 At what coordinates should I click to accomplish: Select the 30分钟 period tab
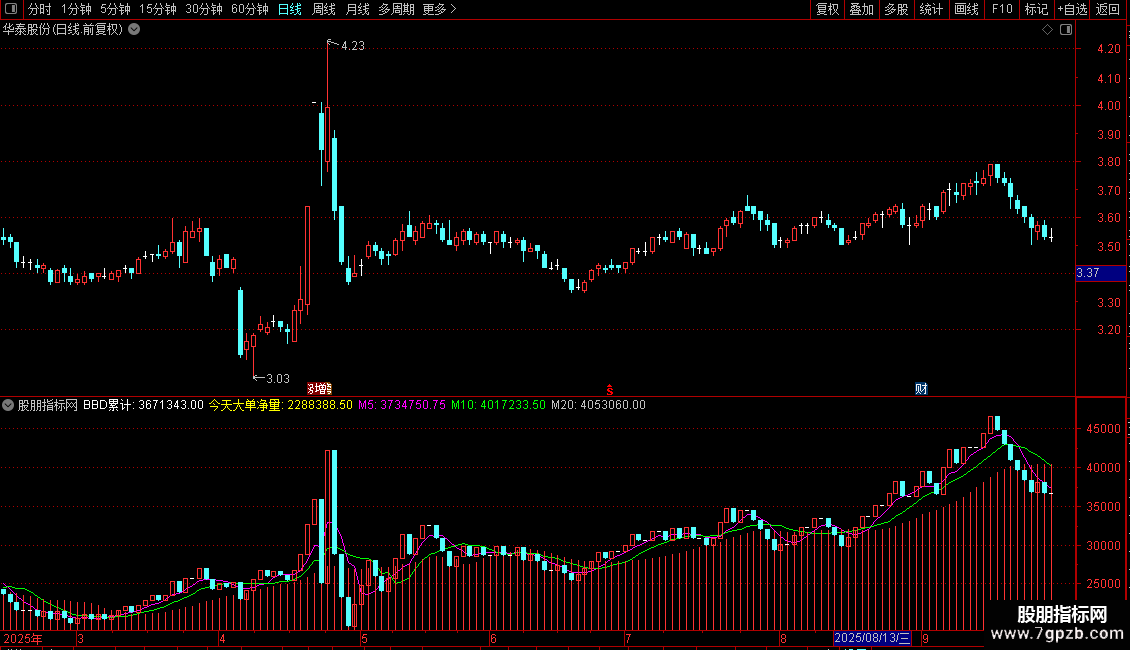click(204, 9)
